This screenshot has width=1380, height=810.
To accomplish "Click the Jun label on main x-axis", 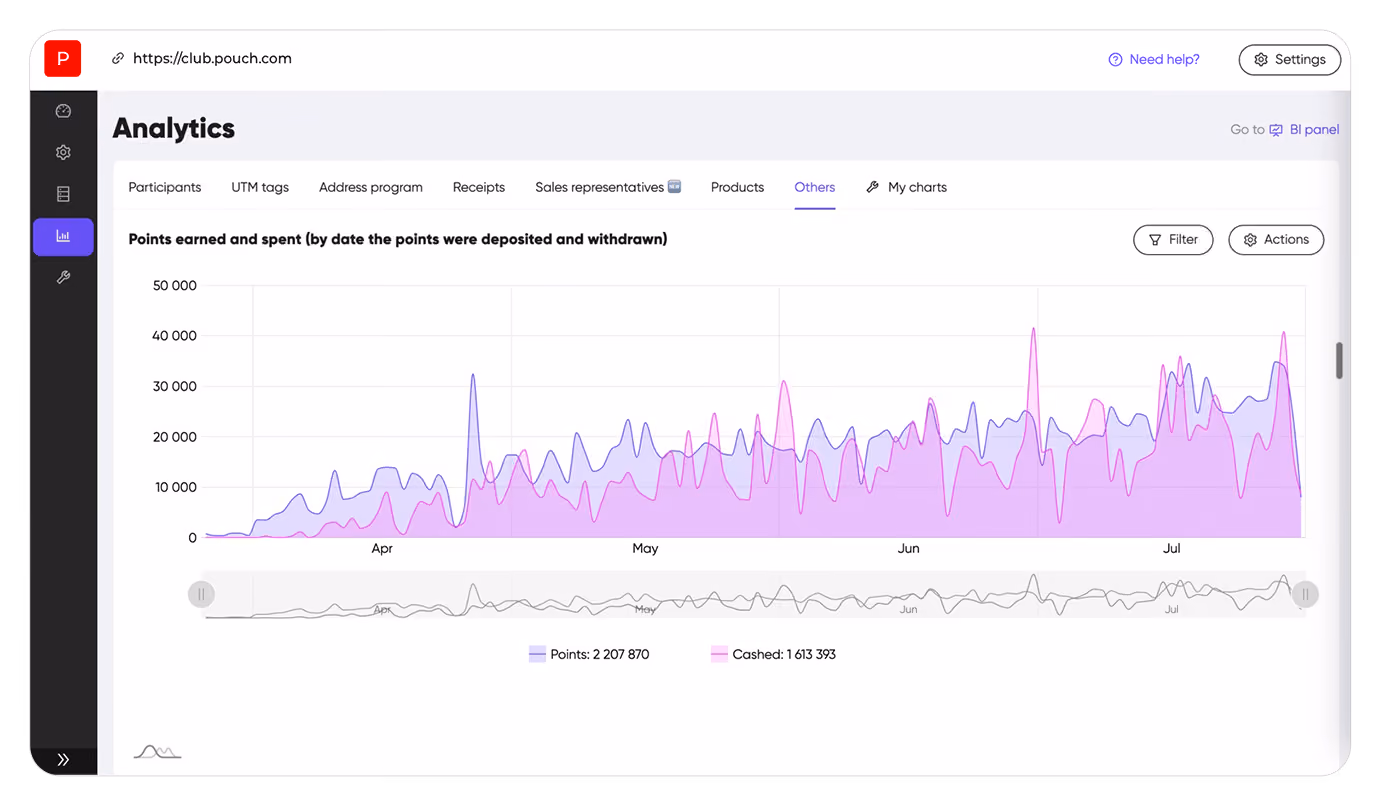I will 908,549.
